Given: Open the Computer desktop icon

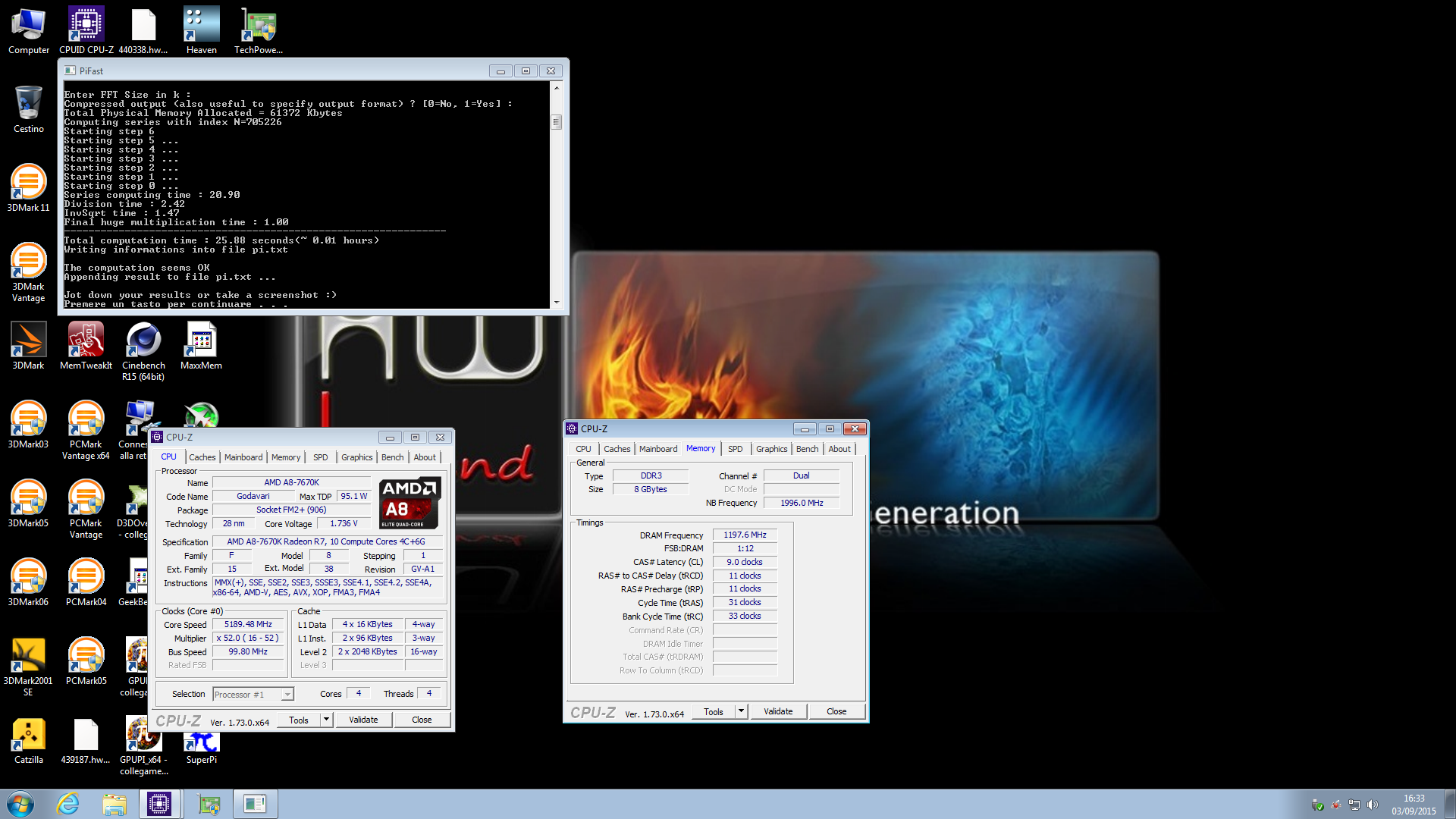Looking at the screenshot, I should [x=29, y=31].
